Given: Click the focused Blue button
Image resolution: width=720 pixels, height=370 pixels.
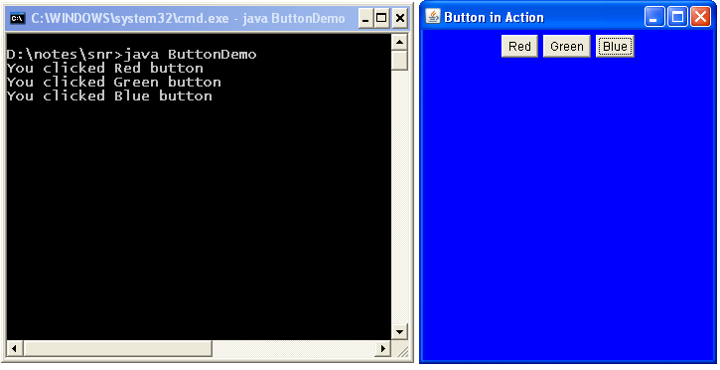Looking at the screenshot, I should click(615, 46).
